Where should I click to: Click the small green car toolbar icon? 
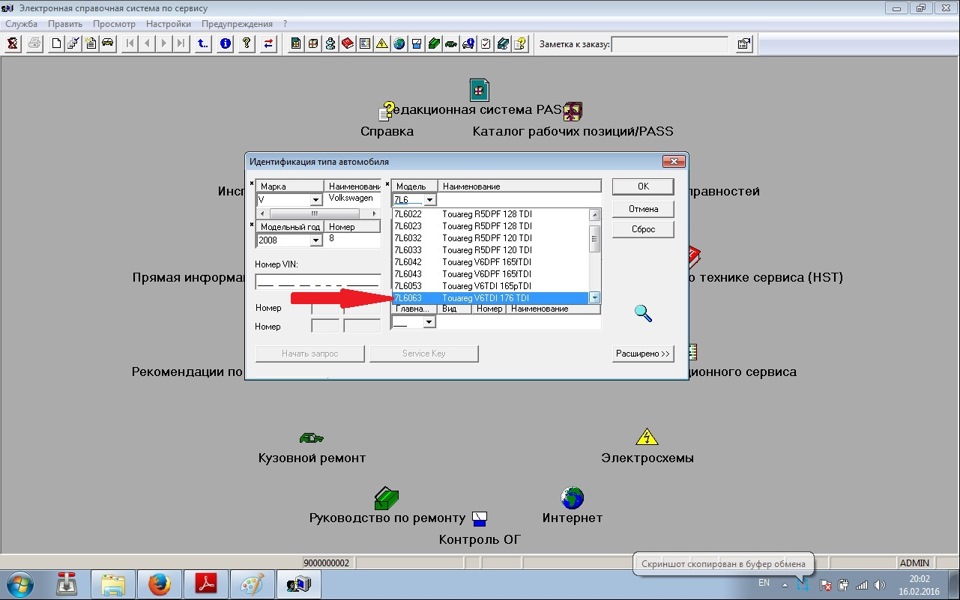point(451,43)
